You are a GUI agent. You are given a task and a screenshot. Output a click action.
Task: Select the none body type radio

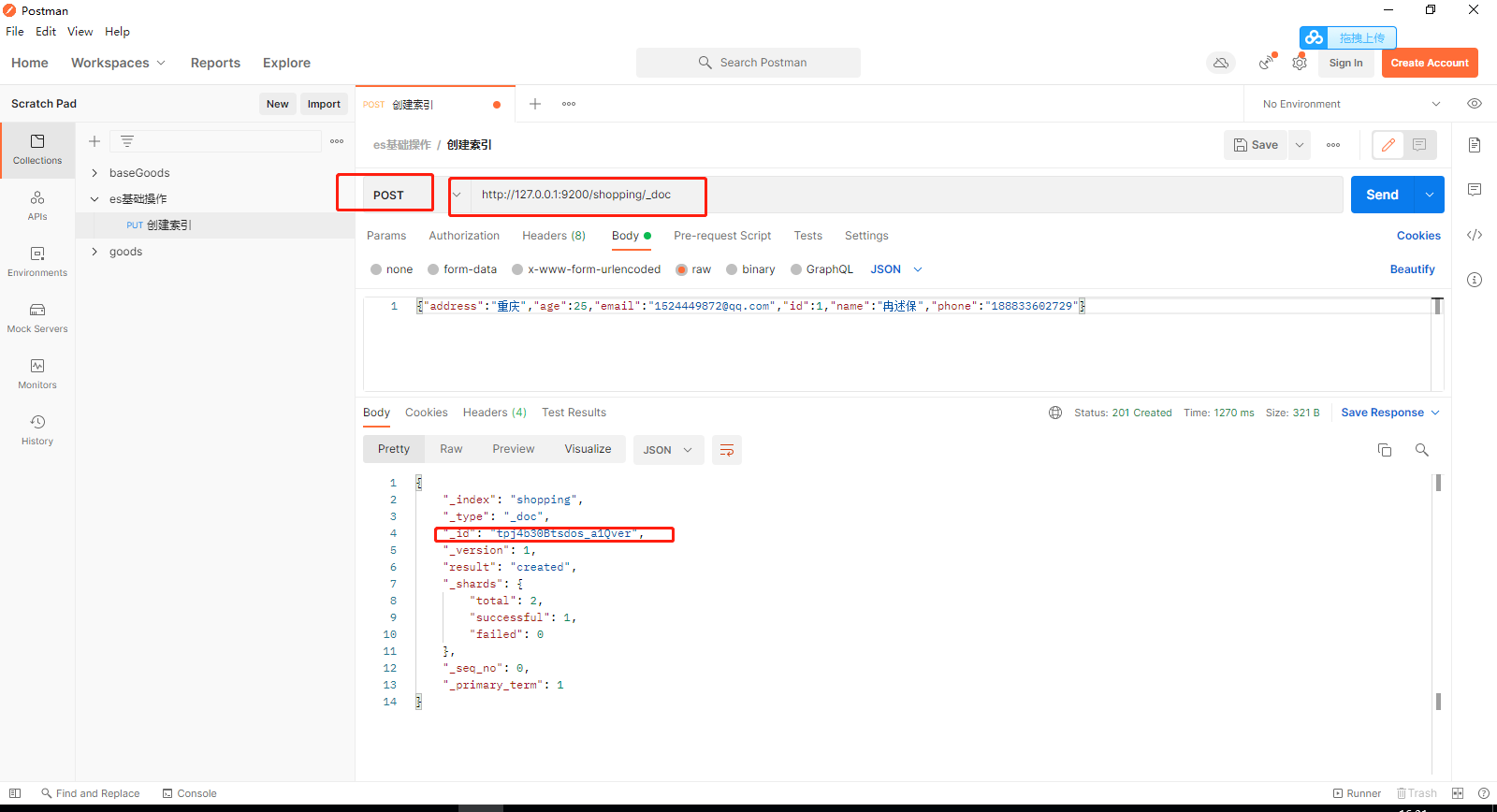pos(376,269)
